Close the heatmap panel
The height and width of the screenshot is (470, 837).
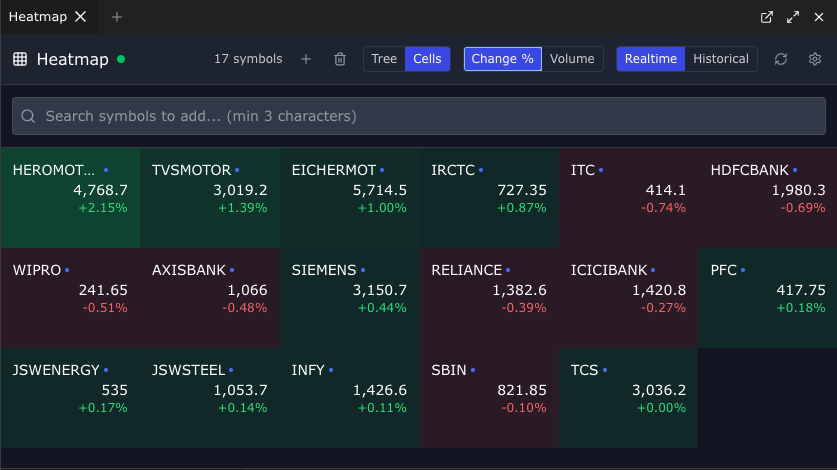819,17
